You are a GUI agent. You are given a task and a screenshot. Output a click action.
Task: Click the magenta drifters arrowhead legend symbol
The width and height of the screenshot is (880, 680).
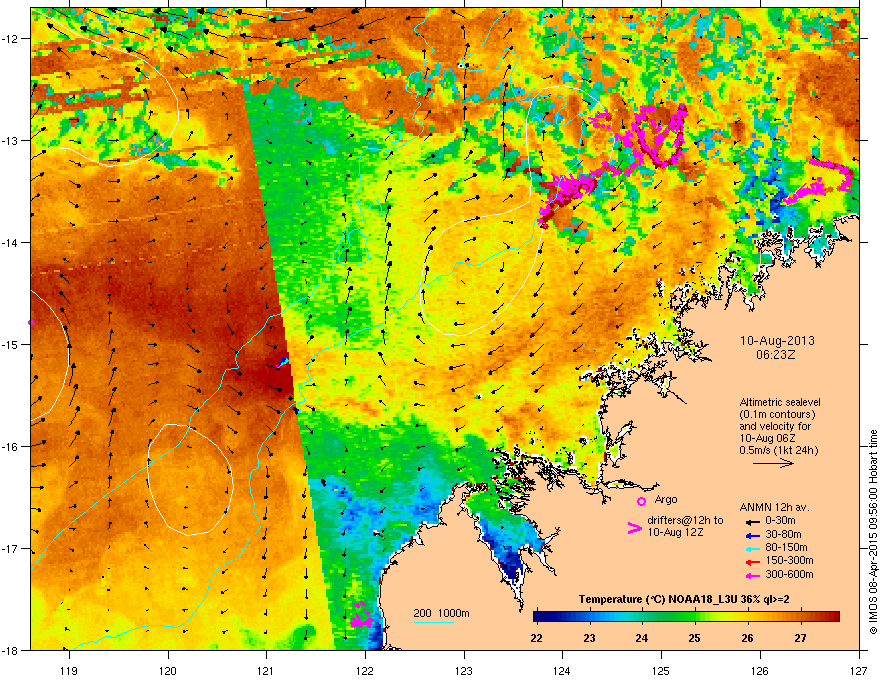click(x=635, y=528)
